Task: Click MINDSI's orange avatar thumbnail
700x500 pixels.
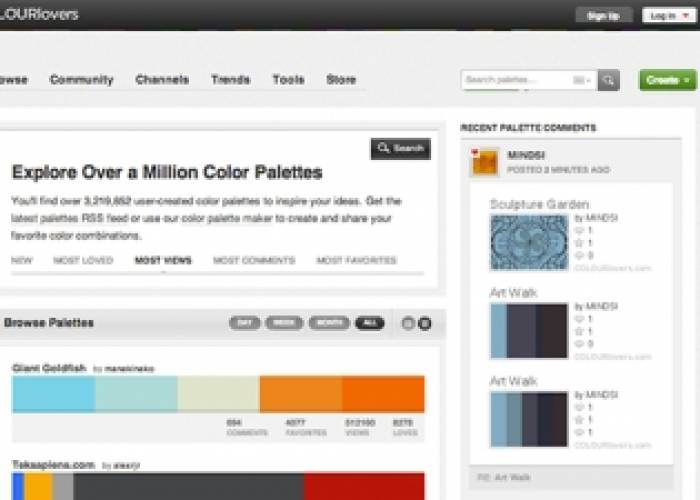Action: click(x=485, y=162)
